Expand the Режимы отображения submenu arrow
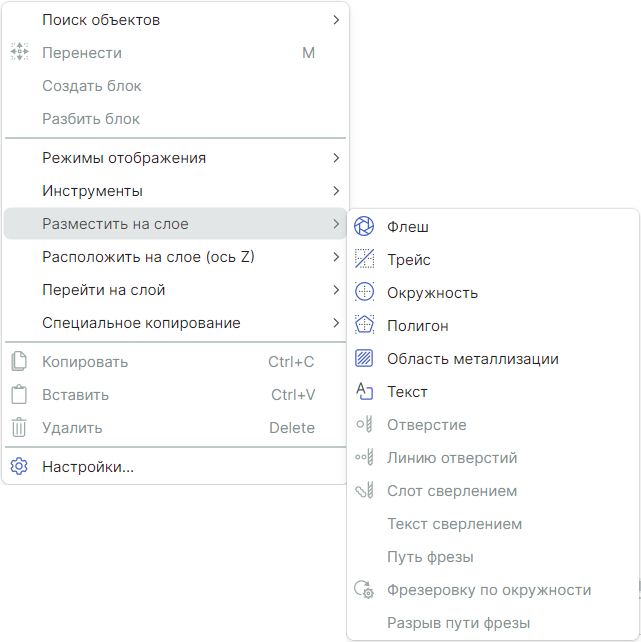This screenshot has width=641, height=642. click(336, 158)
